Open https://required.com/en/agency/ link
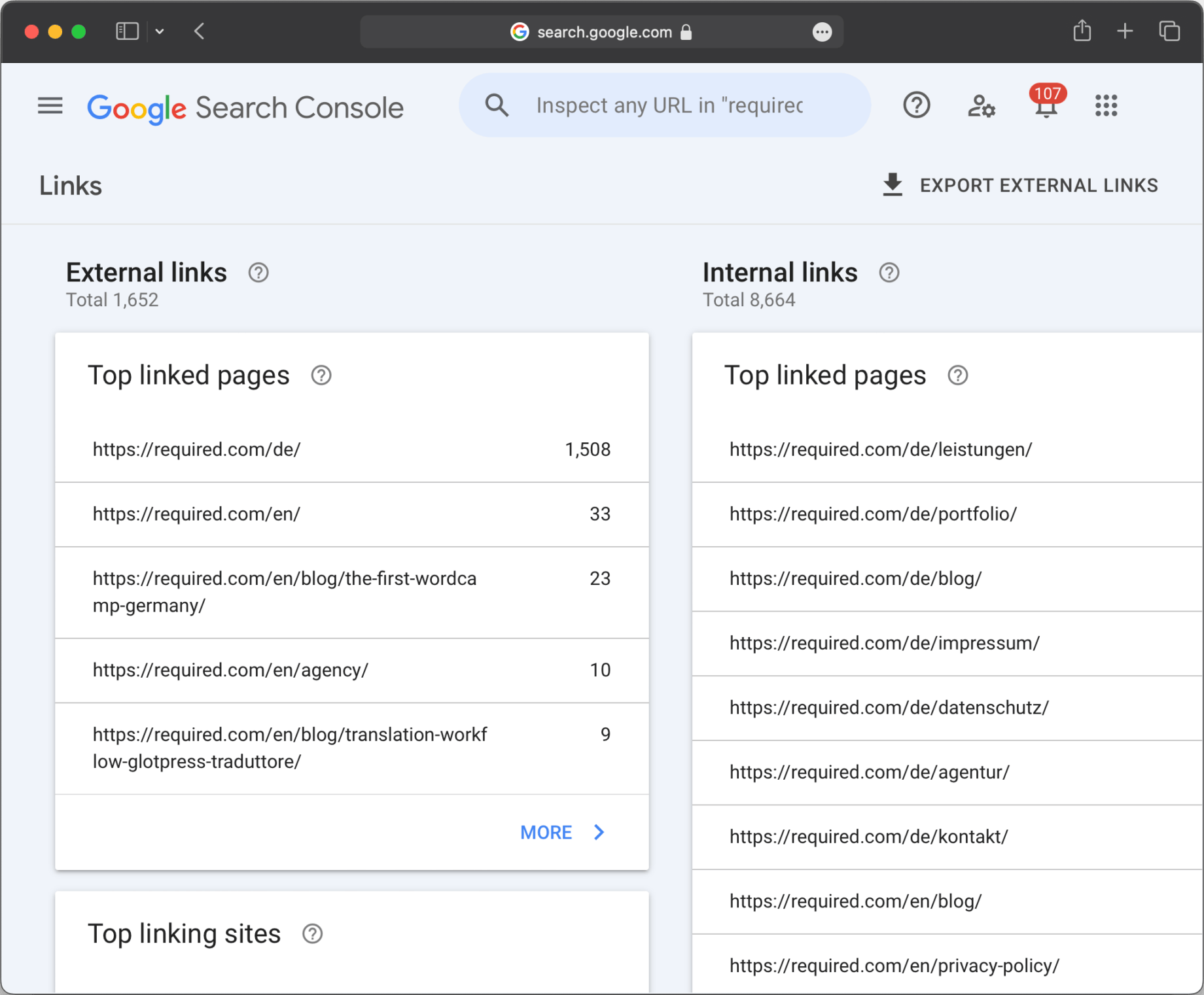1204x995 pixels. (230, 670)
